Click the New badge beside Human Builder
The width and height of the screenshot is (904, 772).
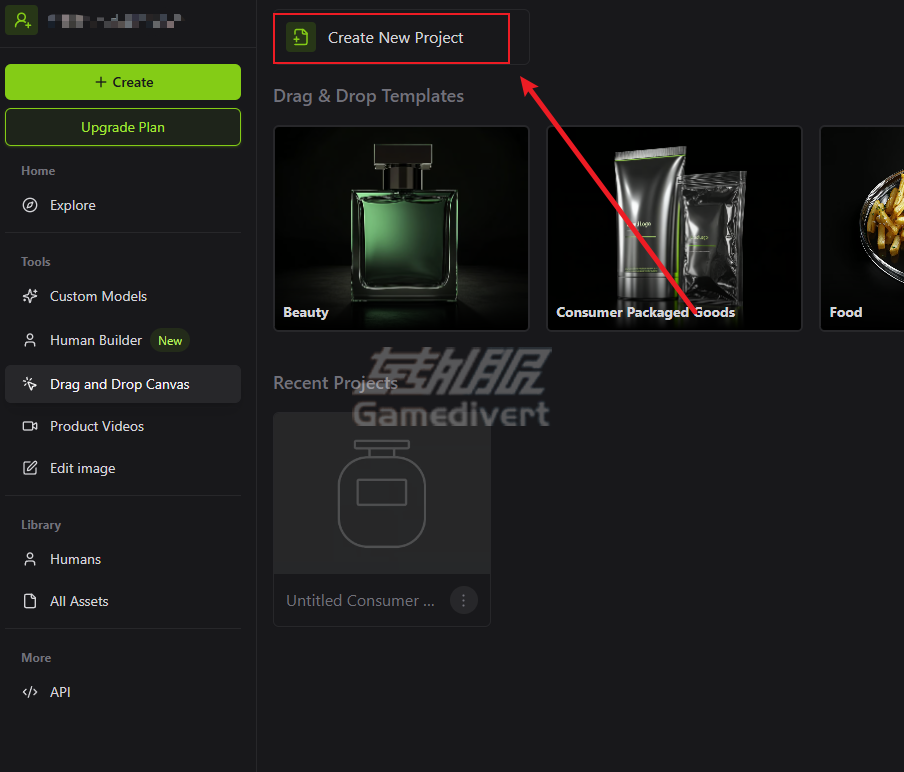(170, 341)
